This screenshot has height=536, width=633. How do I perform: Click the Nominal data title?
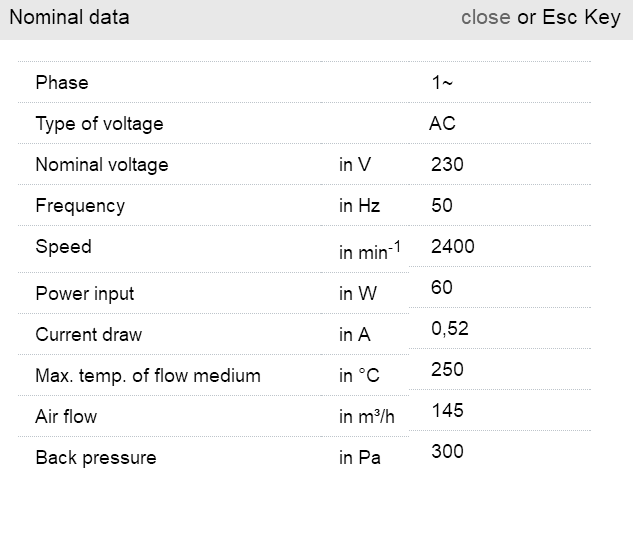coord(69,17)
